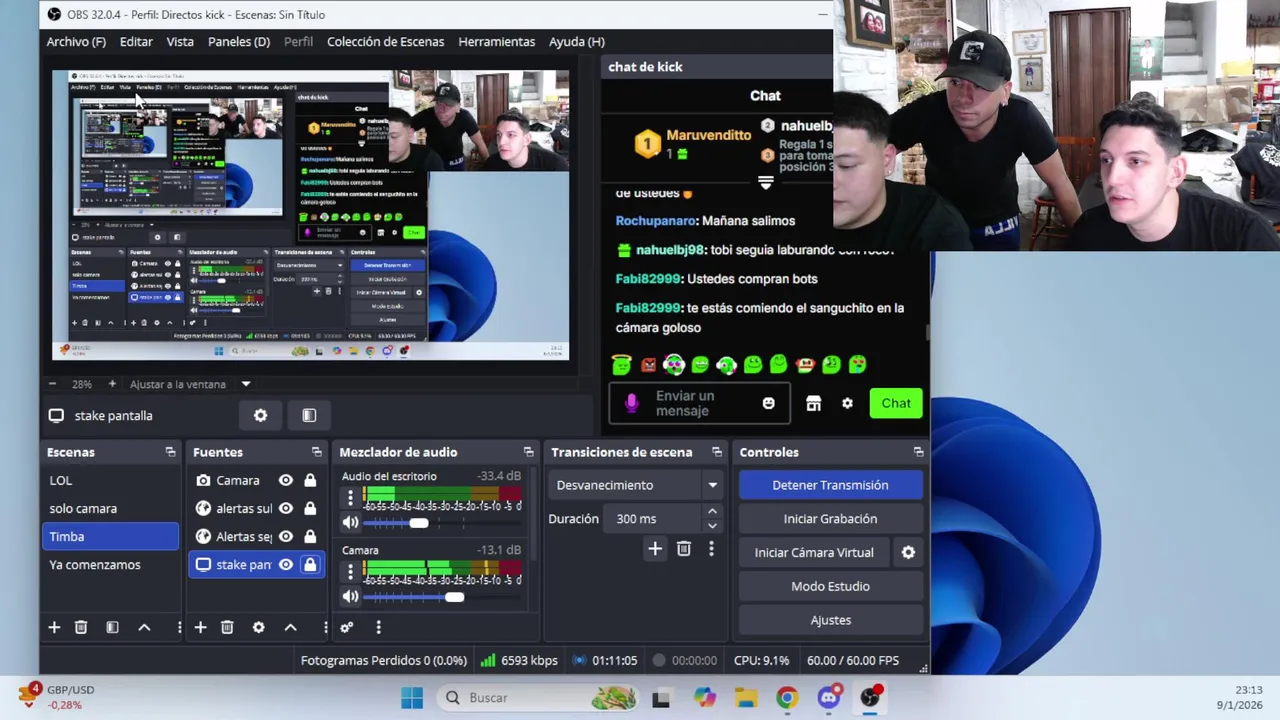Viewport: 1280px width, 720px height.
Task: Click Iniciar Cámara Virtual button
Action: coord(814,552)
